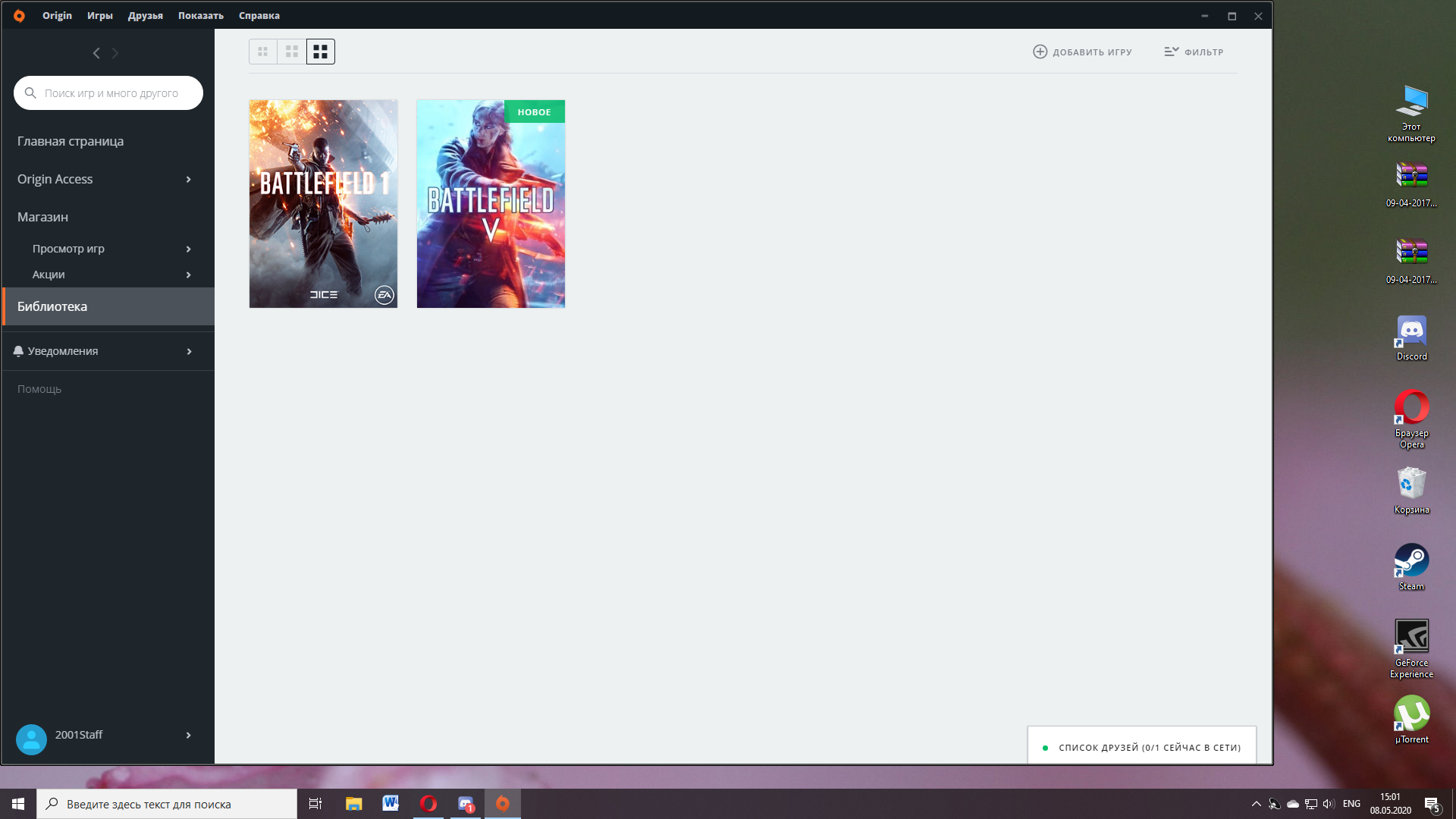
Task: Click the plus icon next to Добавить игру
Action: (x=1040, y=52)
